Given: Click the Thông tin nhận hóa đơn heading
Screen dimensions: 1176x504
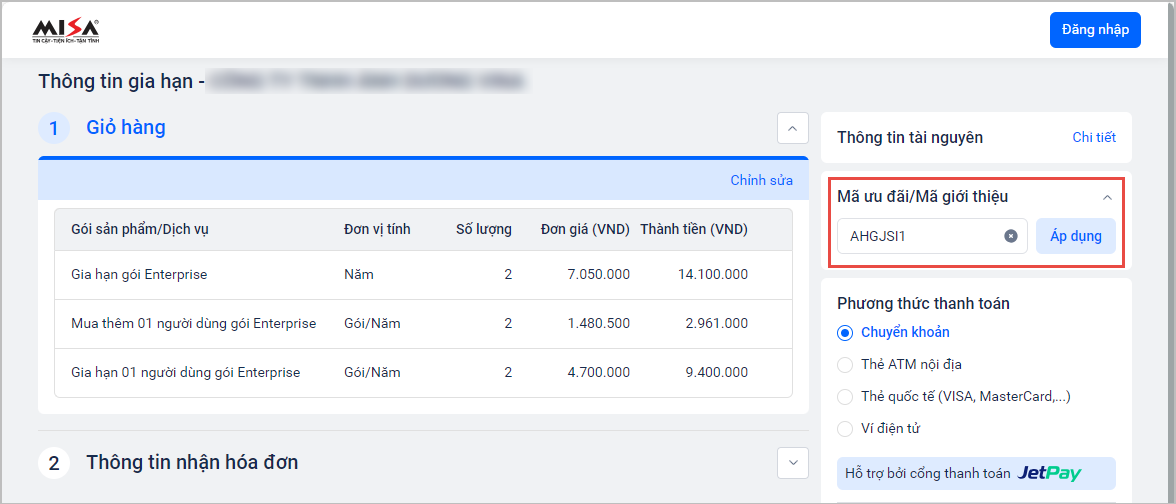Looking at the screenshot, I should [192, 462].
